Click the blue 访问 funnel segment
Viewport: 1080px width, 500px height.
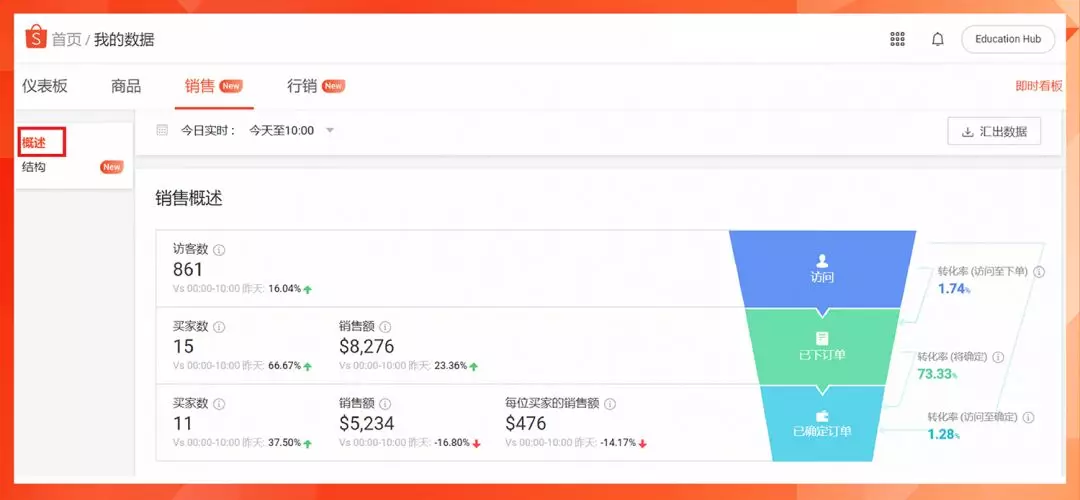[x=822, y=269]
